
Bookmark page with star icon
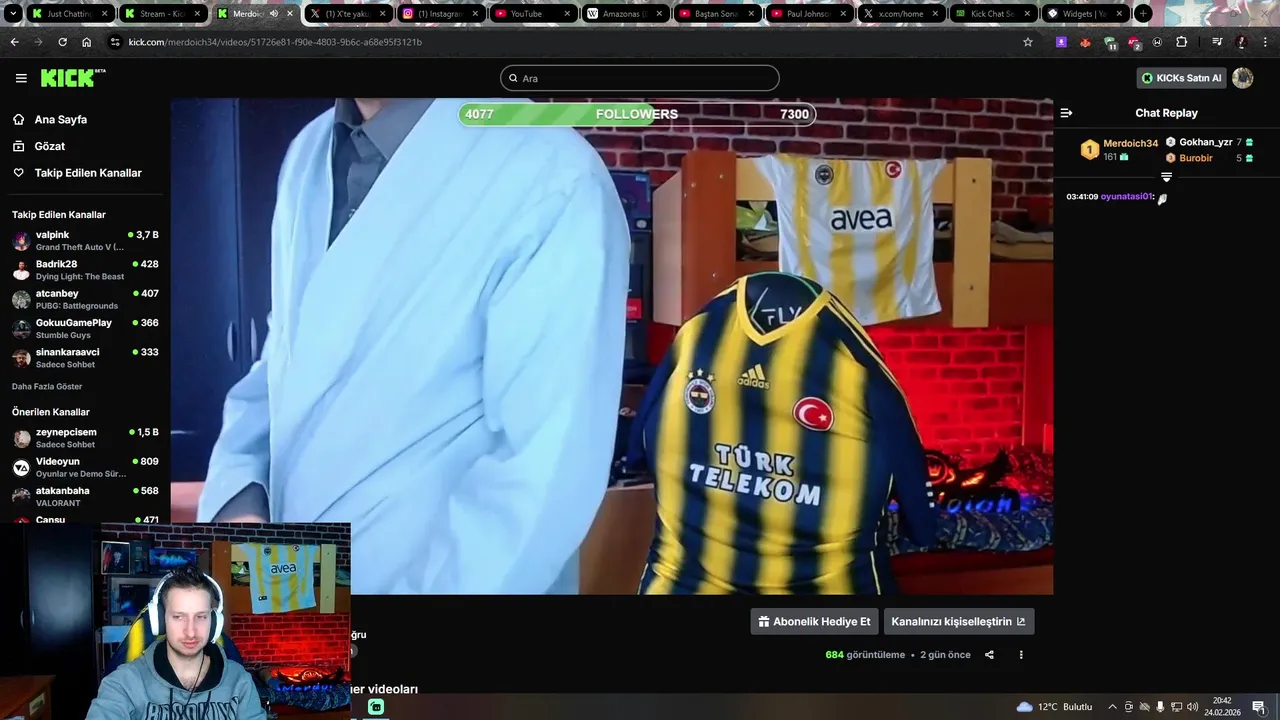coord(1027,42)
